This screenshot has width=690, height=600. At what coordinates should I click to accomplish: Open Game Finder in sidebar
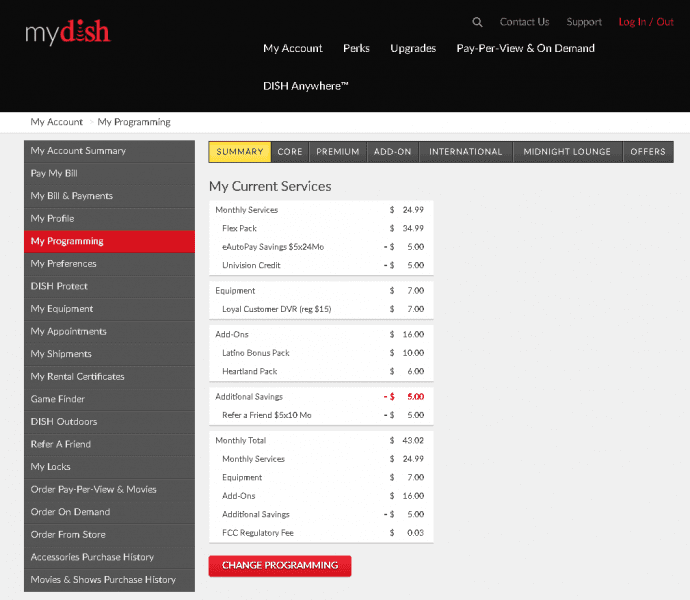point(110,399)
